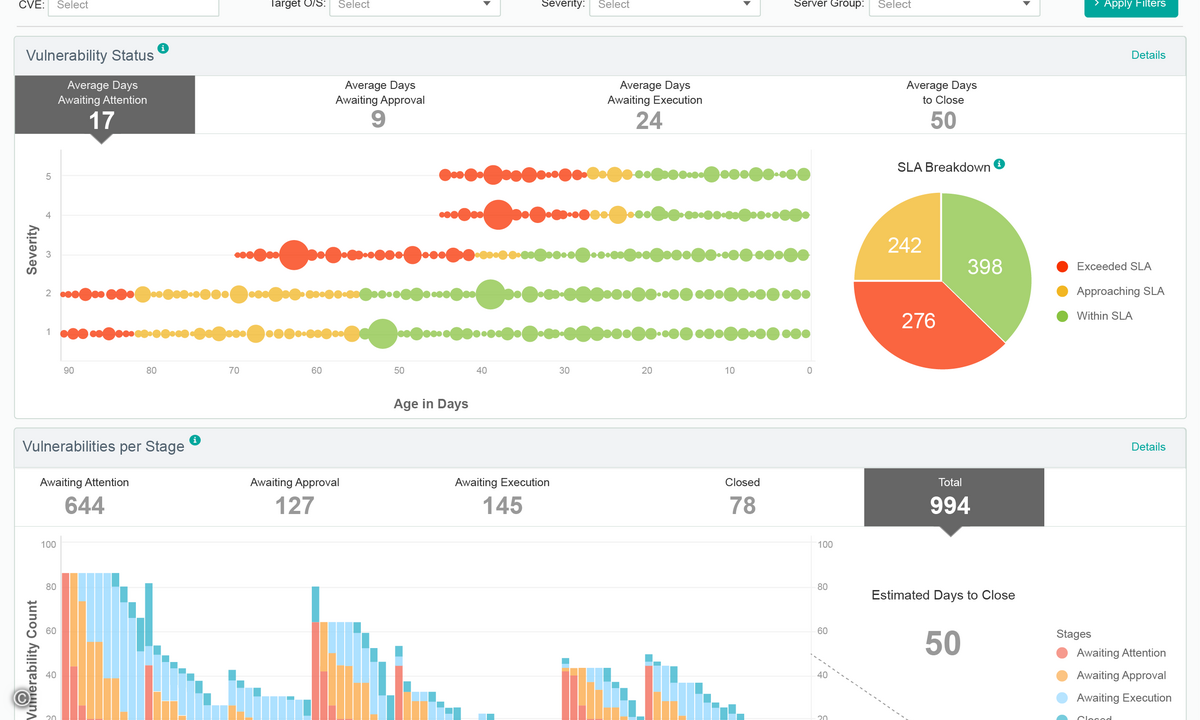The image size is (1200, 720).
Task: Select the Average Days Awaiting Approval tab
Action: 379,105
